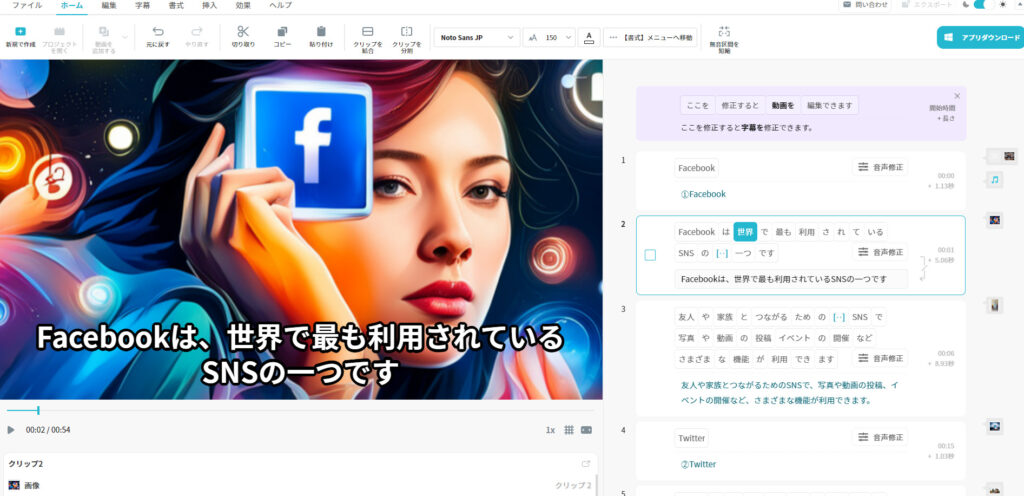Viewport: 1024px width, 496px height.
Task: Open the 効果 tab
Action: click(x=244, y=5)
